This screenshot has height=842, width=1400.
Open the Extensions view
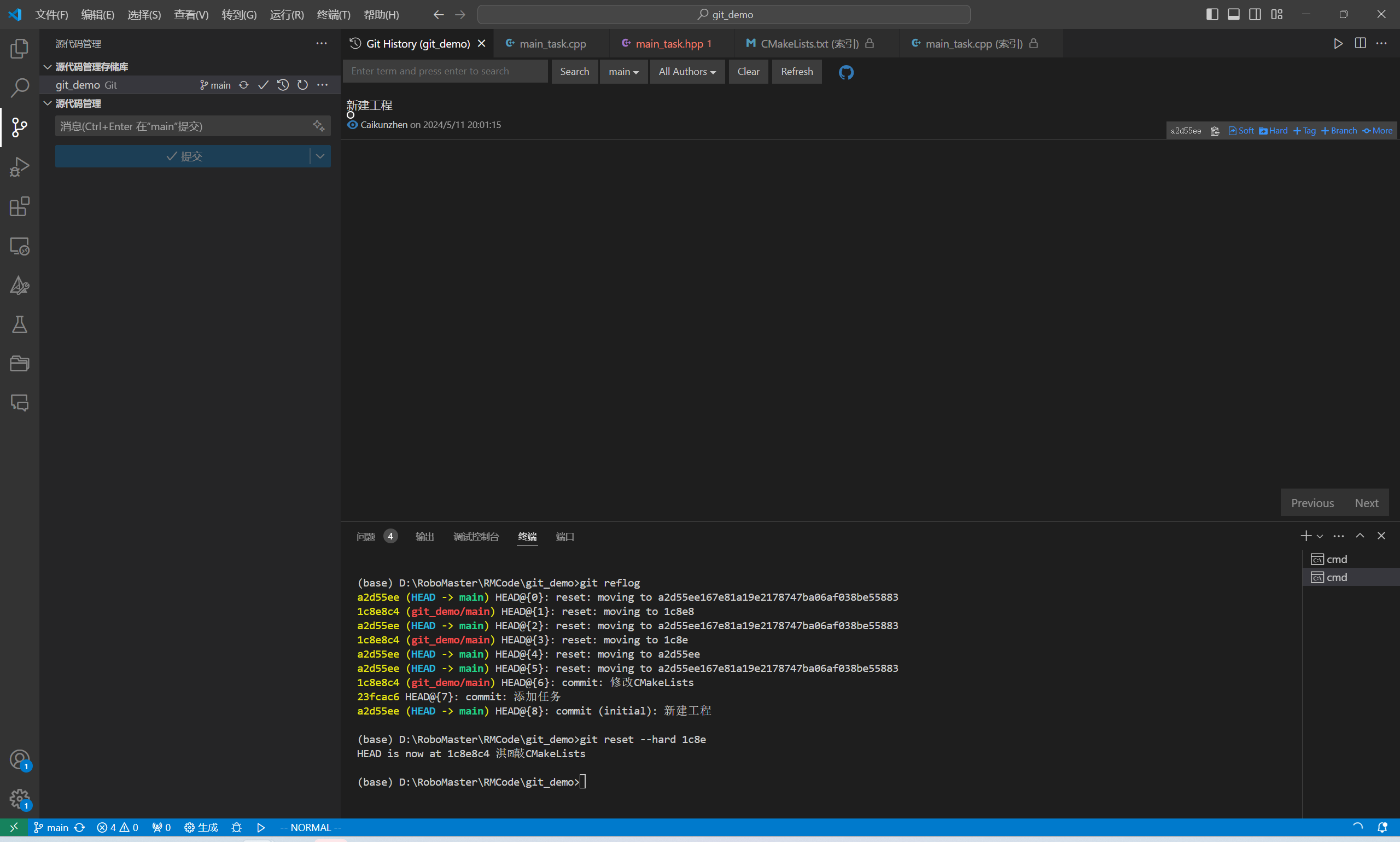(19, 206)
